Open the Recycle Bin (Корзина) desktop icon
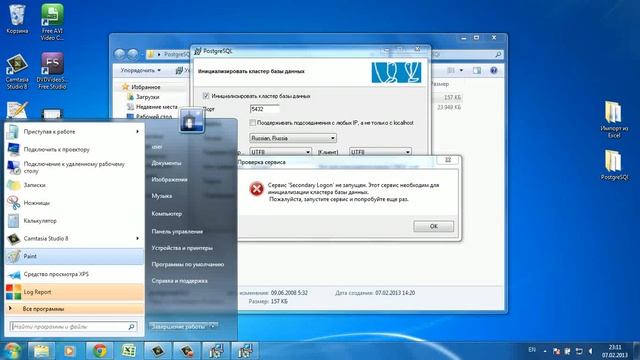 17,19
